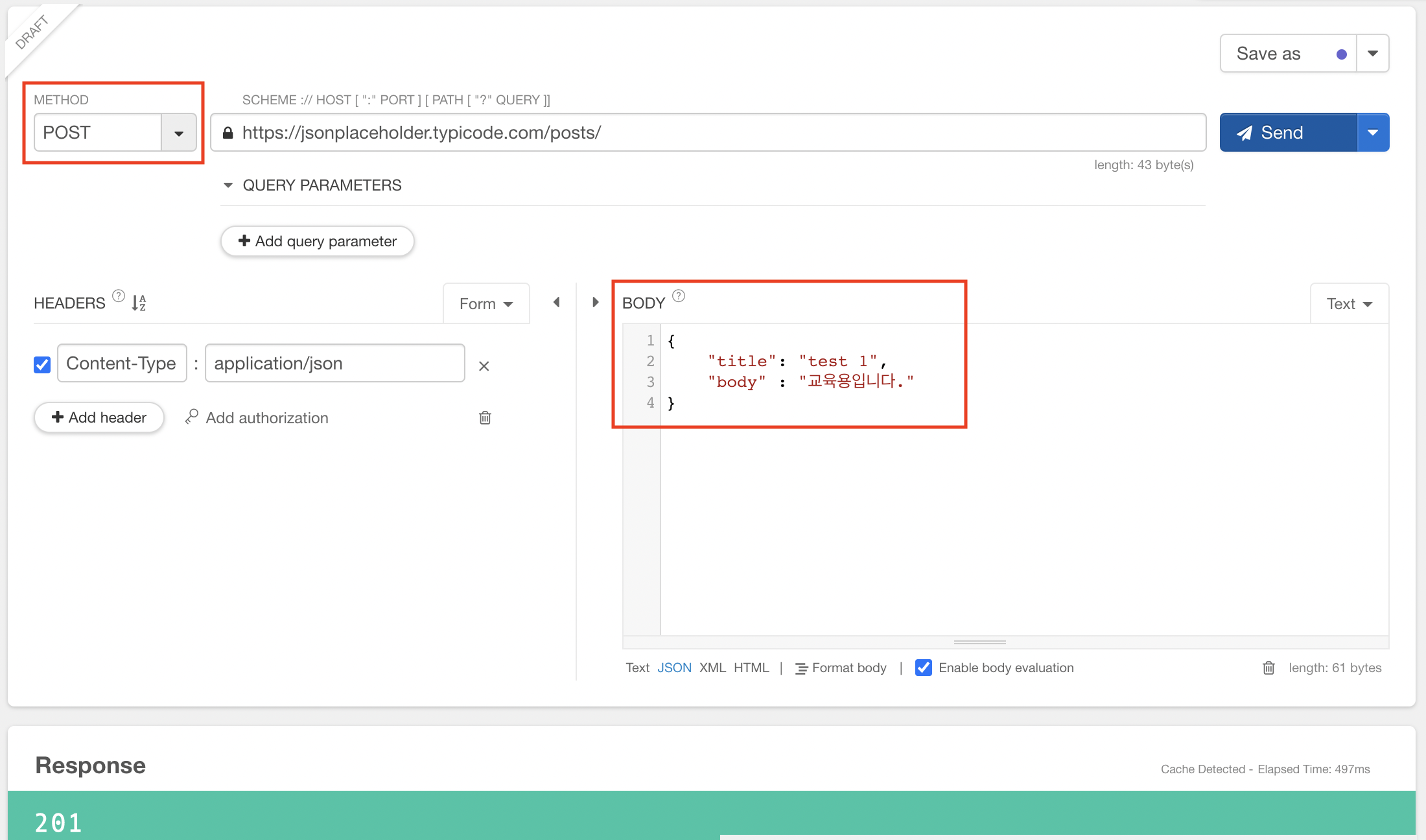Click the lock icon in URL bar
The image size is (1426, 840).
[x=228, y=133]
